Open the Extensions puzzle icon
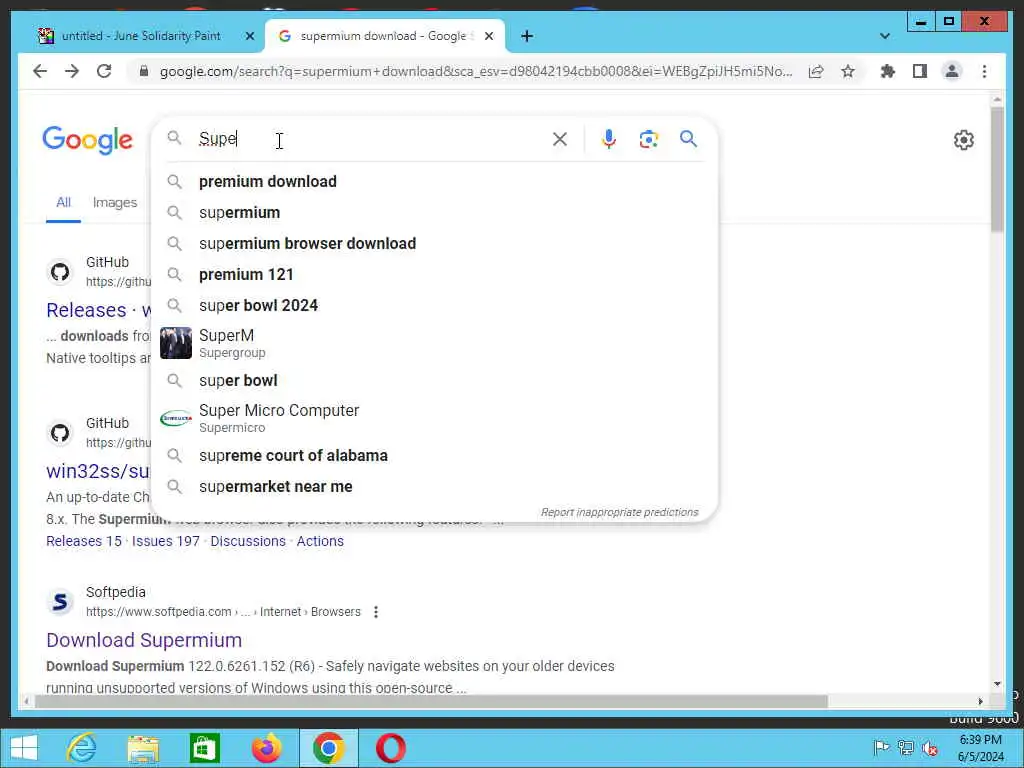 pyautogui.click(x=888, y=71)
